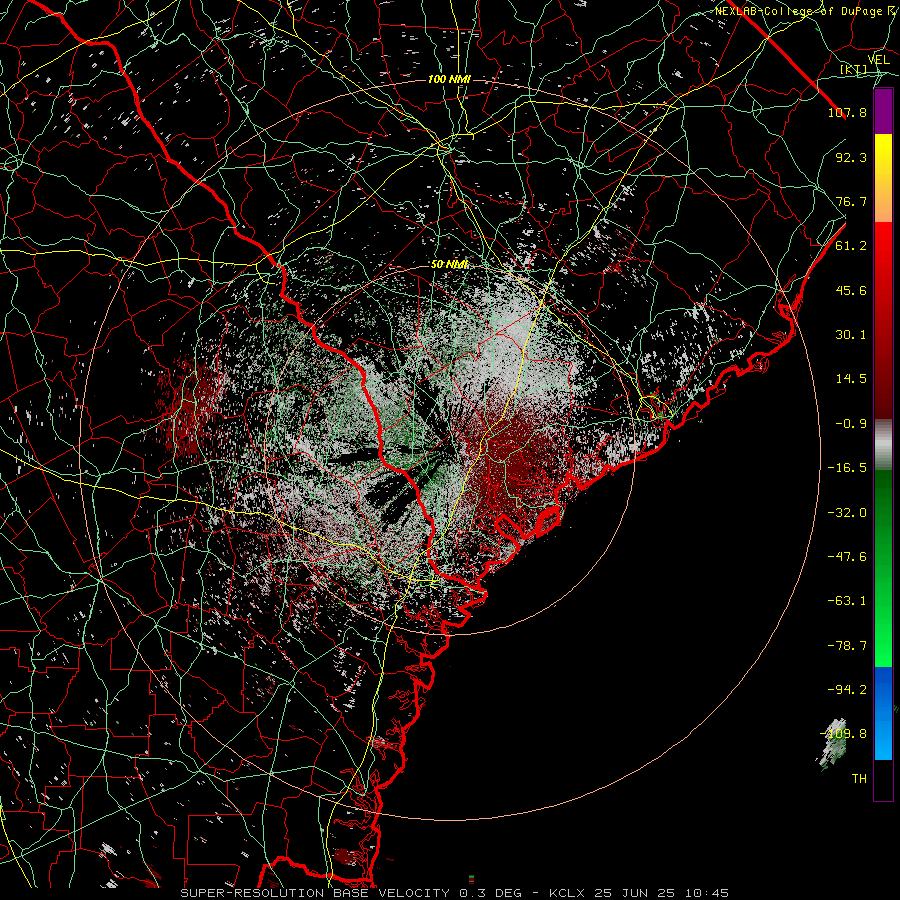Click the -63.1 velocity scale value
Image resolution: width=900 pixels, height=900 pixels.
[847, 601]
